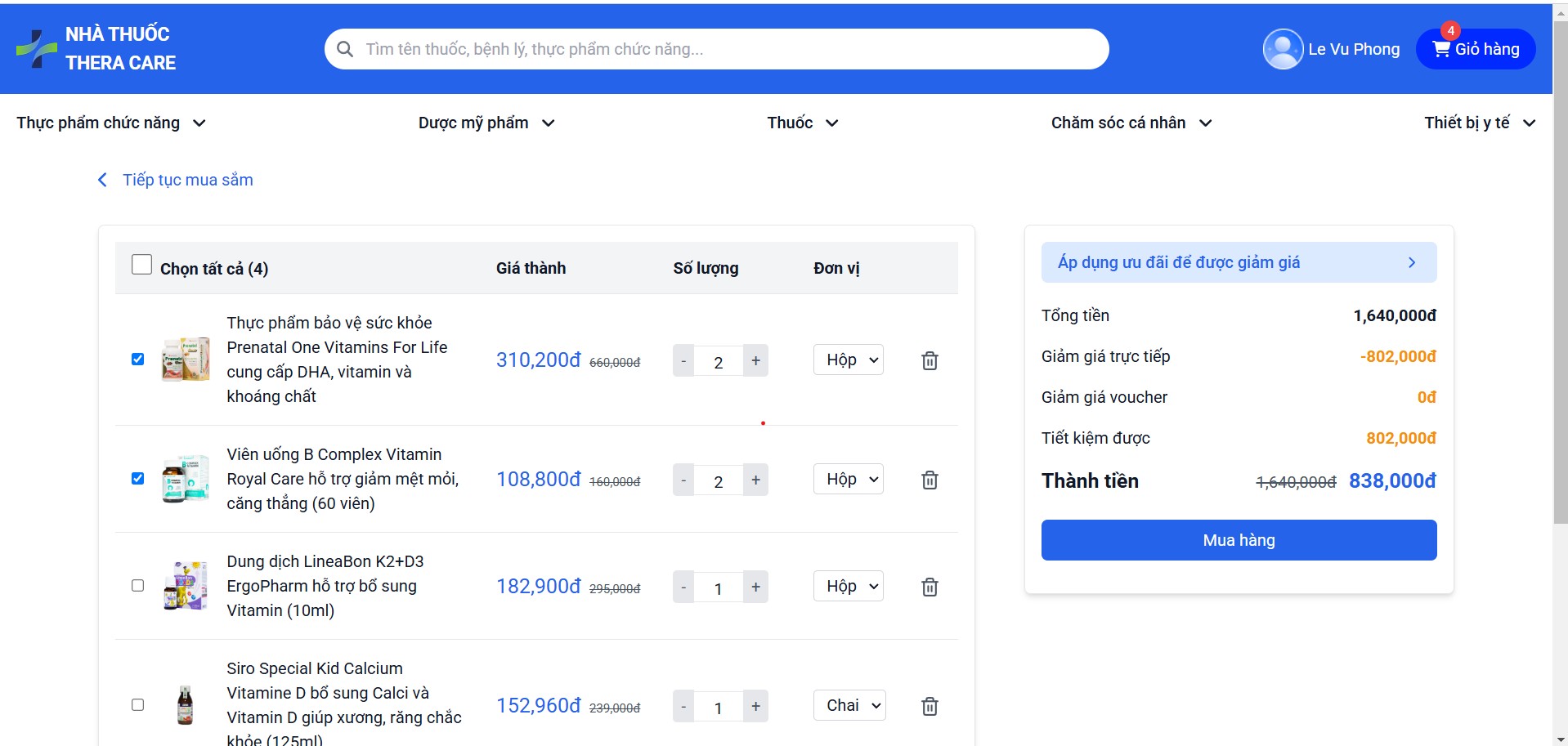The height and width of the screenshot is (746, 1568).
Task: Click the Thera Care pharmacy logo
Action: pyautogui.click(x=36, y=49)
